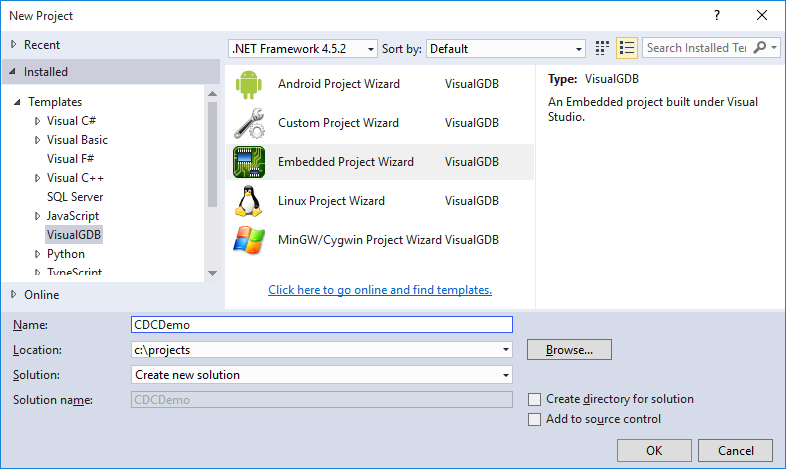
Task: Expand the JavaScript node arrow
Action: pos(38,216)
